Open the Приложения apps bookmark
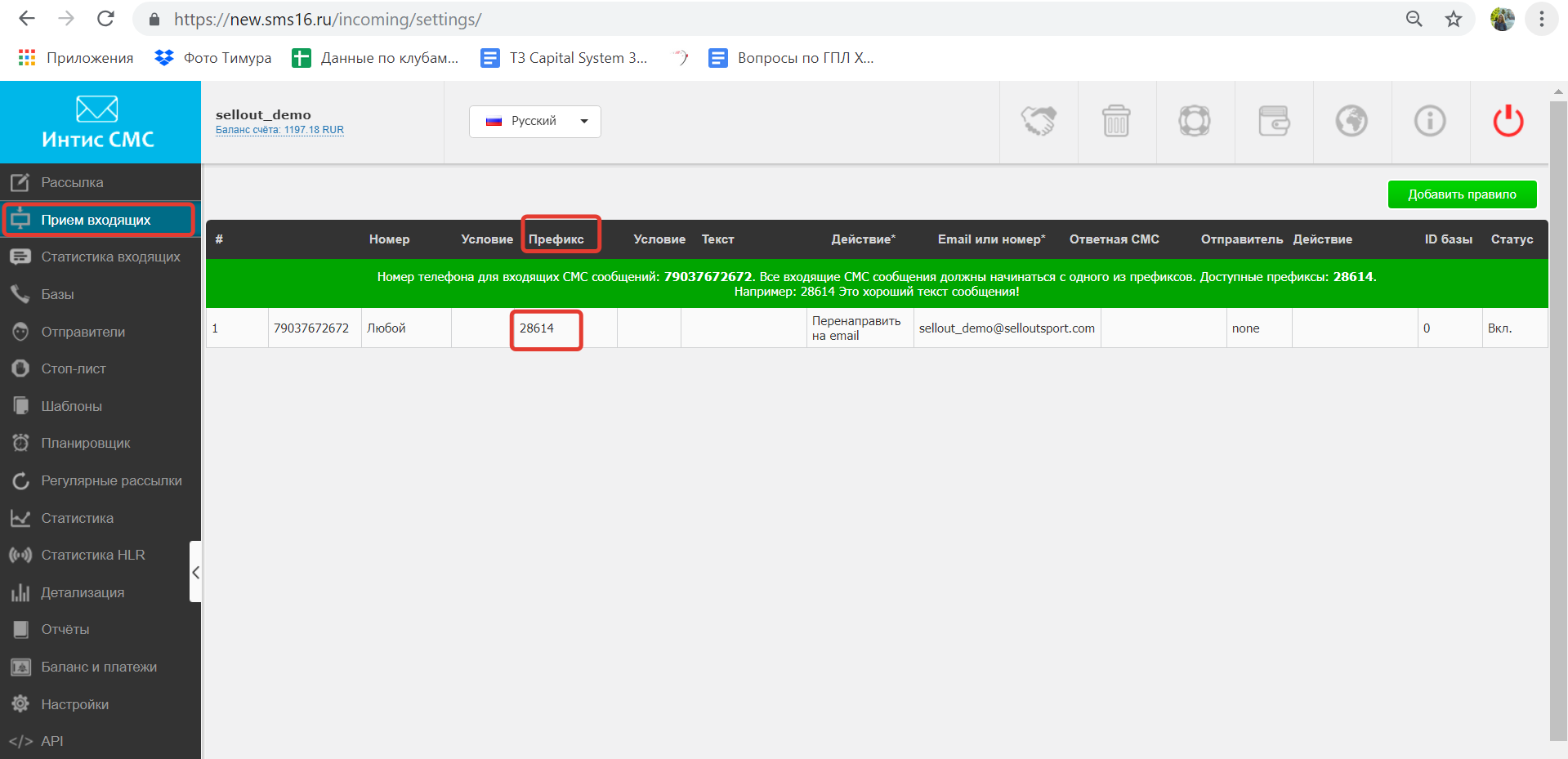This screenshot has width=1568, height=759. point(75,58)
